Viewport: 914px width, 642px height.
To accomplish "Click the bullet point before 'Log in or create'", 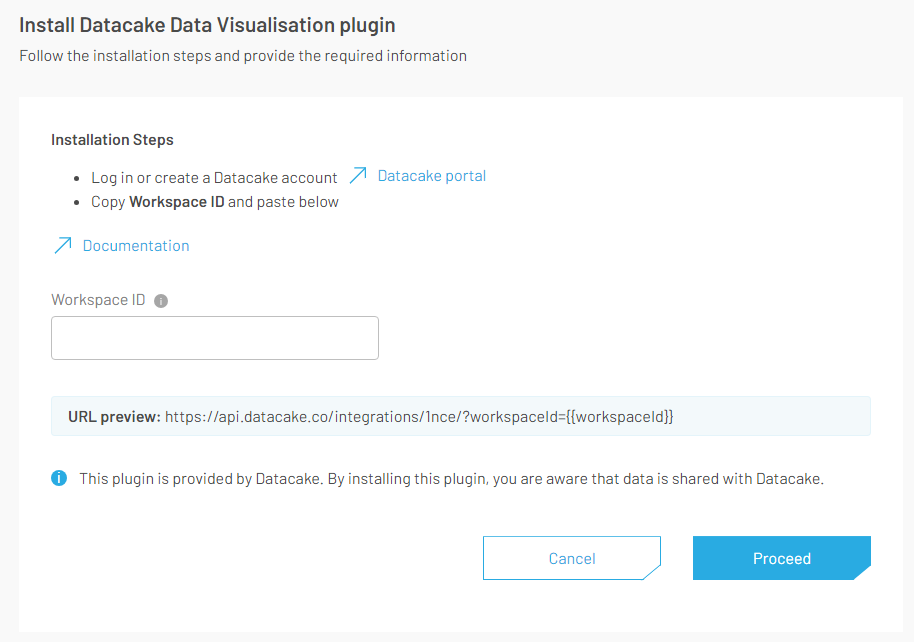I will (x=78, y=178).
